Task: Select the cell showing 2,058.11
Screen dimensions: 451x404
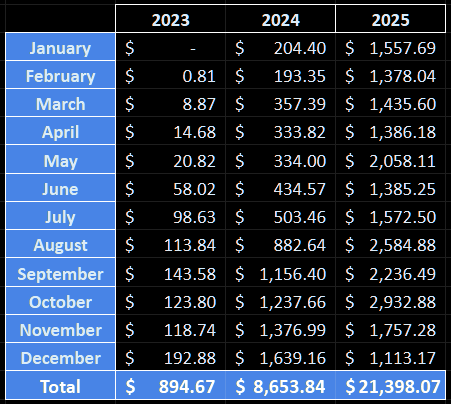Action: click(390, 159)
